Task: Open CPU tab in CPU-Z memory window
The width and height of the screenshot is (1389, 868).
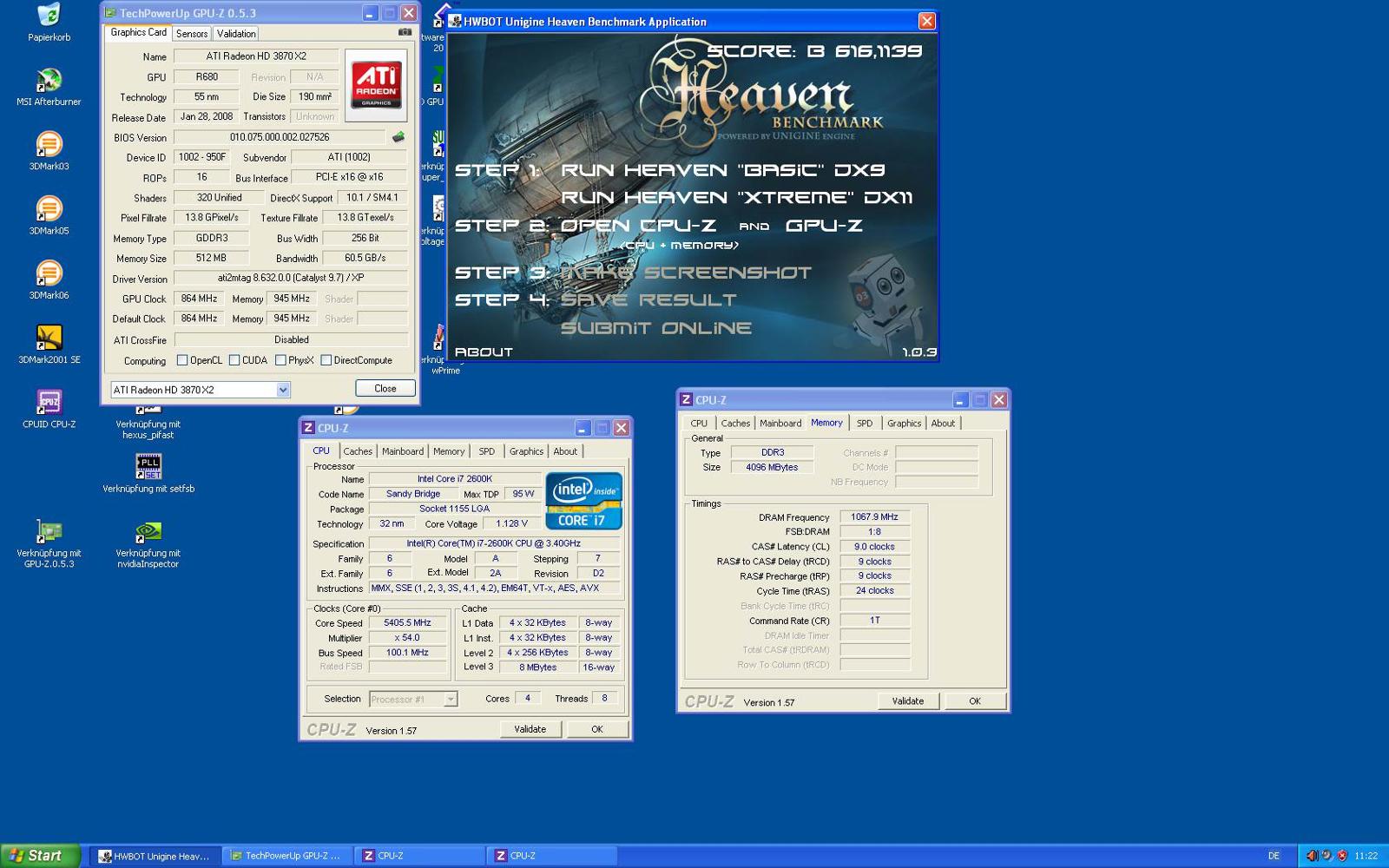Action: coord(699,424)
